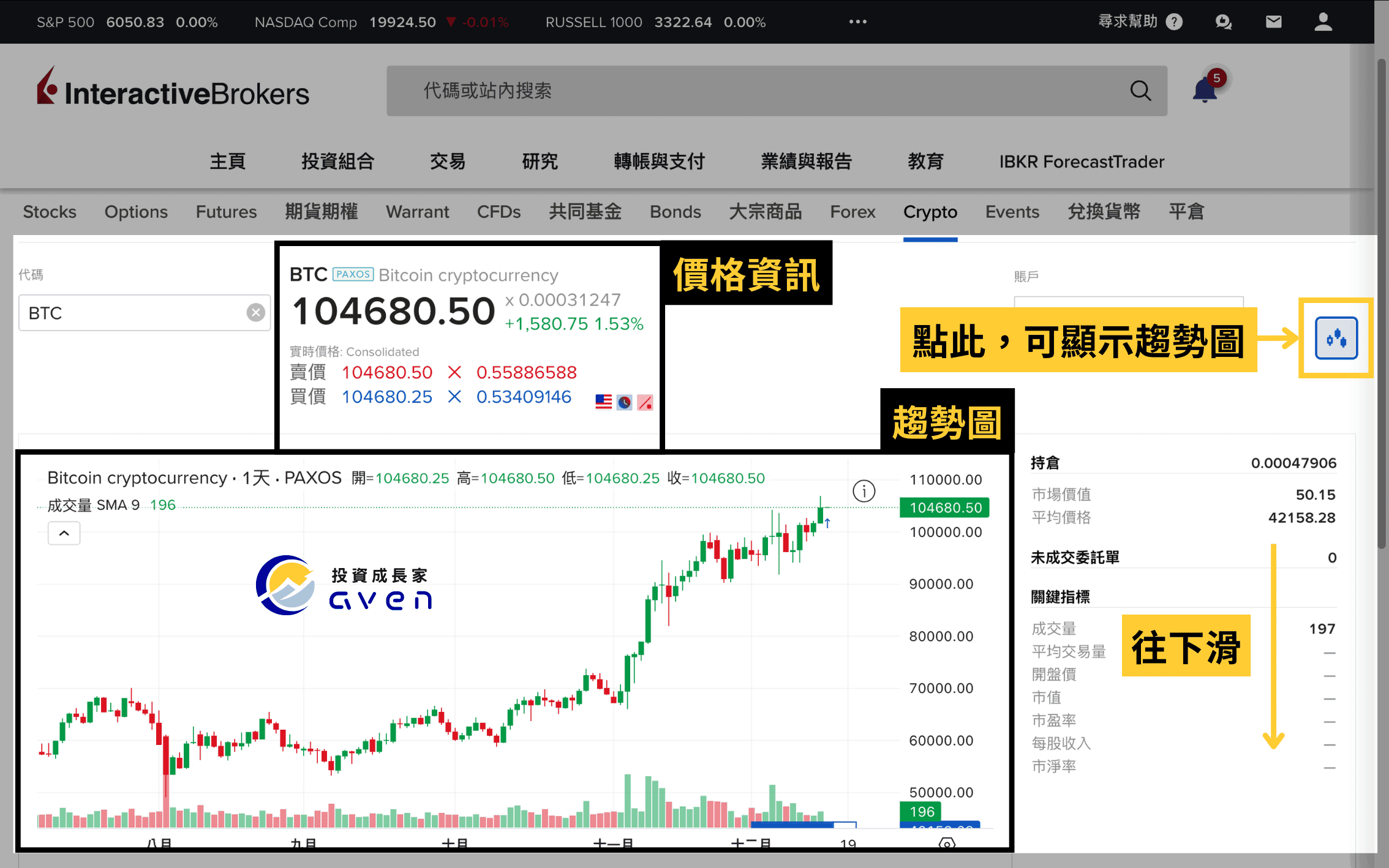1389x868 pixels.
Task: Collapse the chart legend chevron
Action: 64,533
